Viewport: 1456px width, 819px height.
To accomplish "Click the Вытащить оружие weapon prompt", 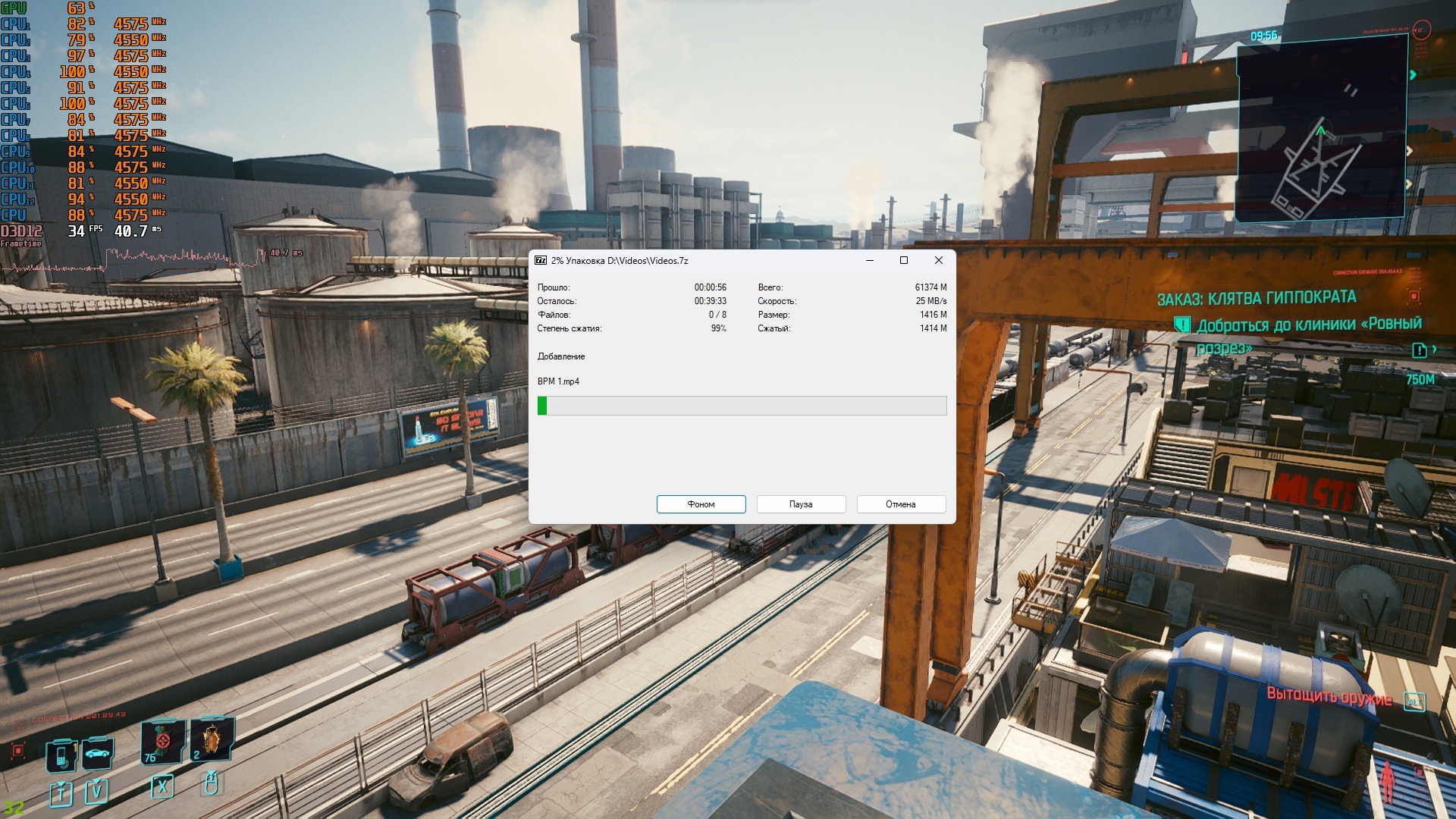I will (x=1329, y=695).
